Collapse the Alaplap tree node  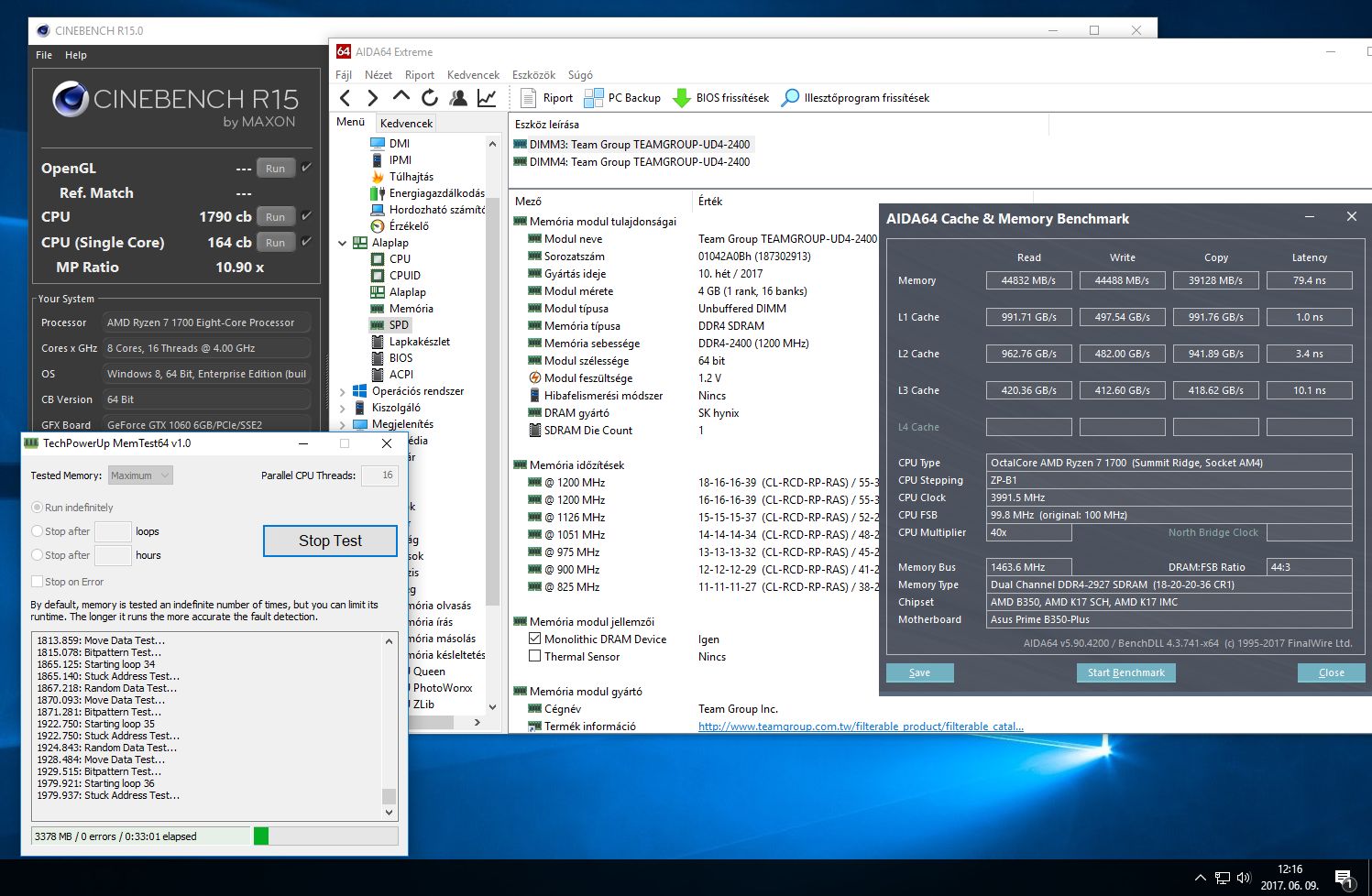coord(343,243)
